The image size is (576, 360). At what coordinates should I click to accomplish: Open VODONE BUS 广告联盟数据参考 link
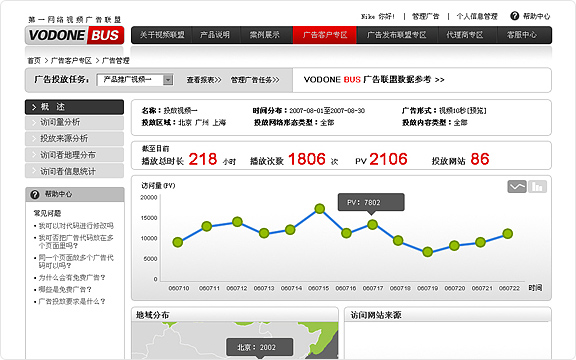coord(374,80)
